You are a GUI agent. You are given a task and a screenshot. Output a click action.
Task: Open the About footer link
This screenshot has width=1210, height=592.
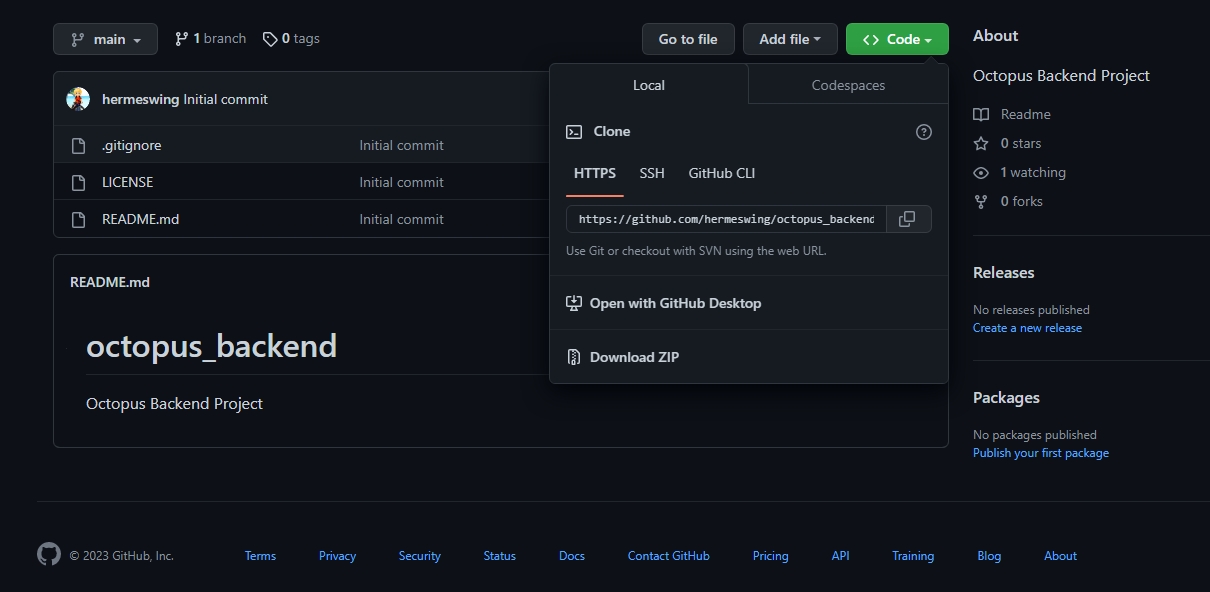click(1061, 556)
